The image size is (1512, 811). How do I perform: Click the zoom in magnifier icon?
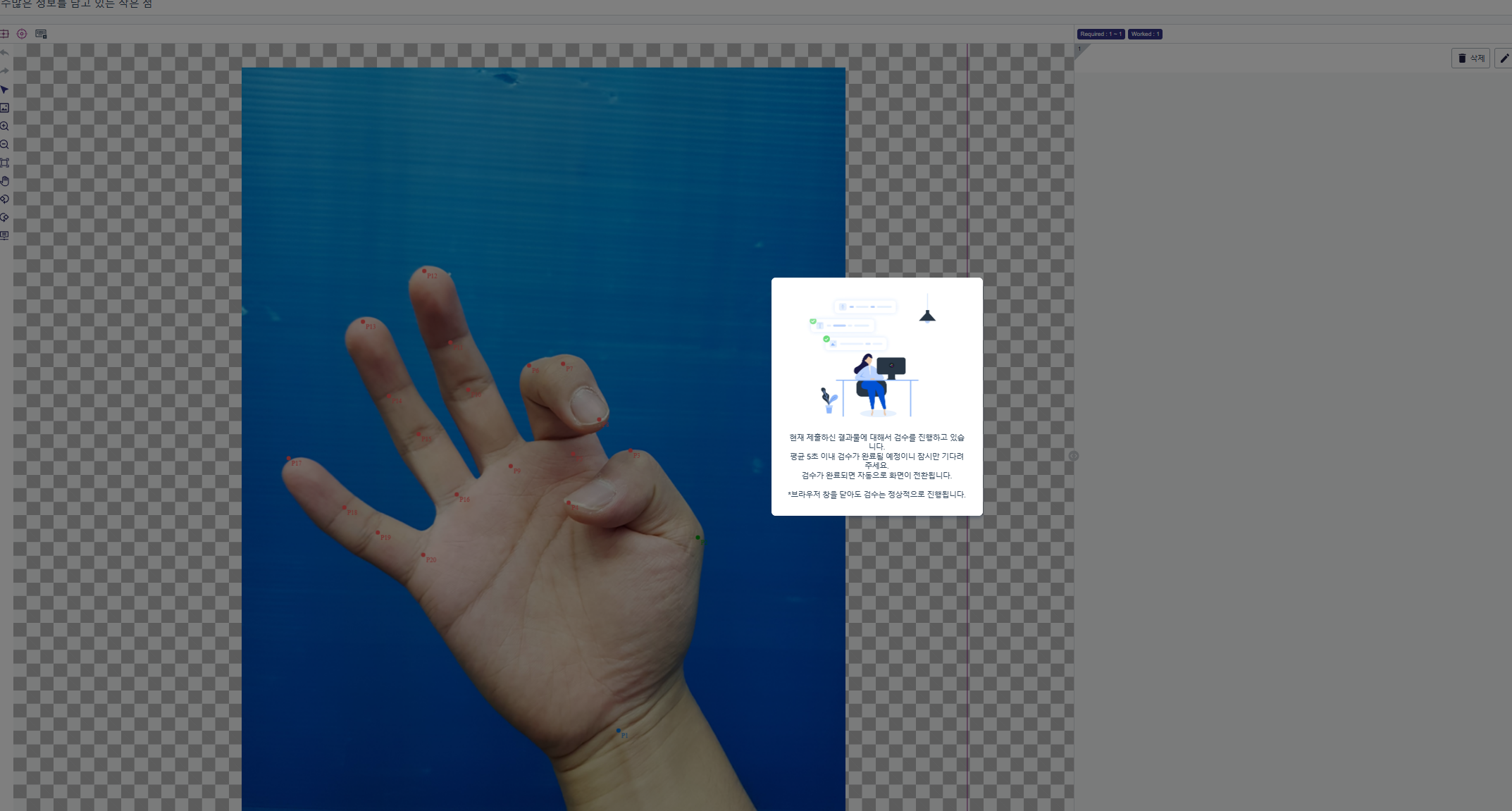pyautogui.click(x=4, y=126)
